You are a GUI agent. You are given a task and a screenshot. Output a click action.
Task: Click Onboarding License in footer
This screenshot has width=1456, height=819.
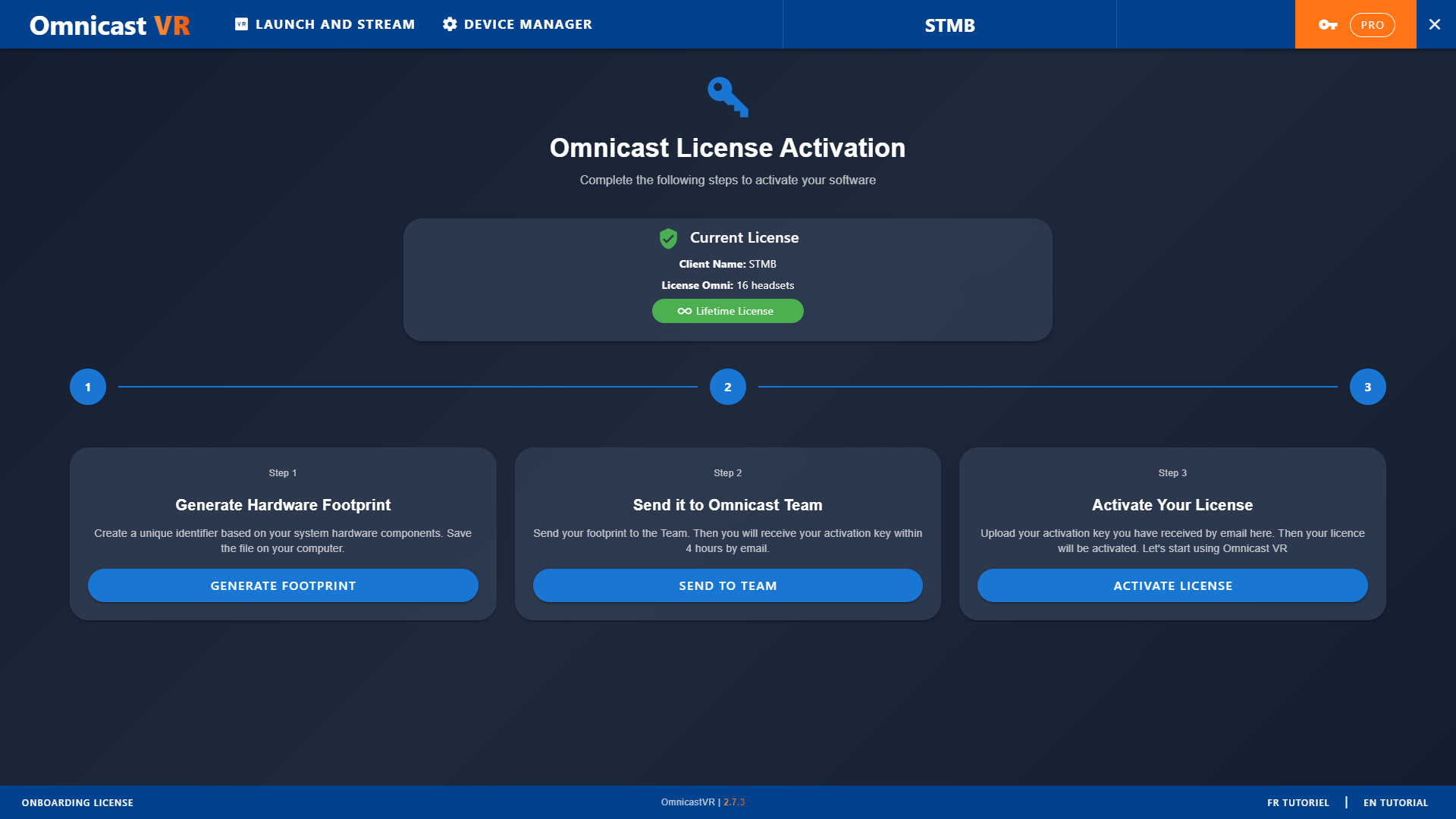pos(77,802)
